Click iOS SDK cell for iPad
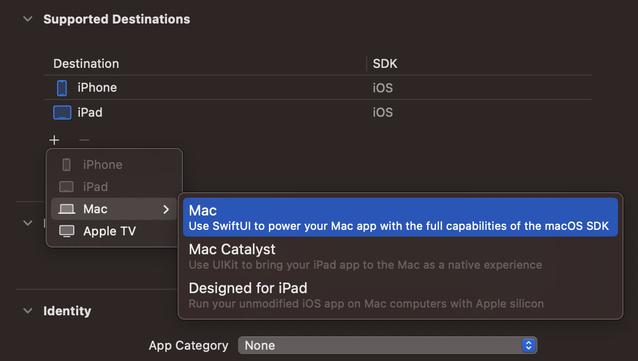This screenshot has height=361, width=638. 383,113
